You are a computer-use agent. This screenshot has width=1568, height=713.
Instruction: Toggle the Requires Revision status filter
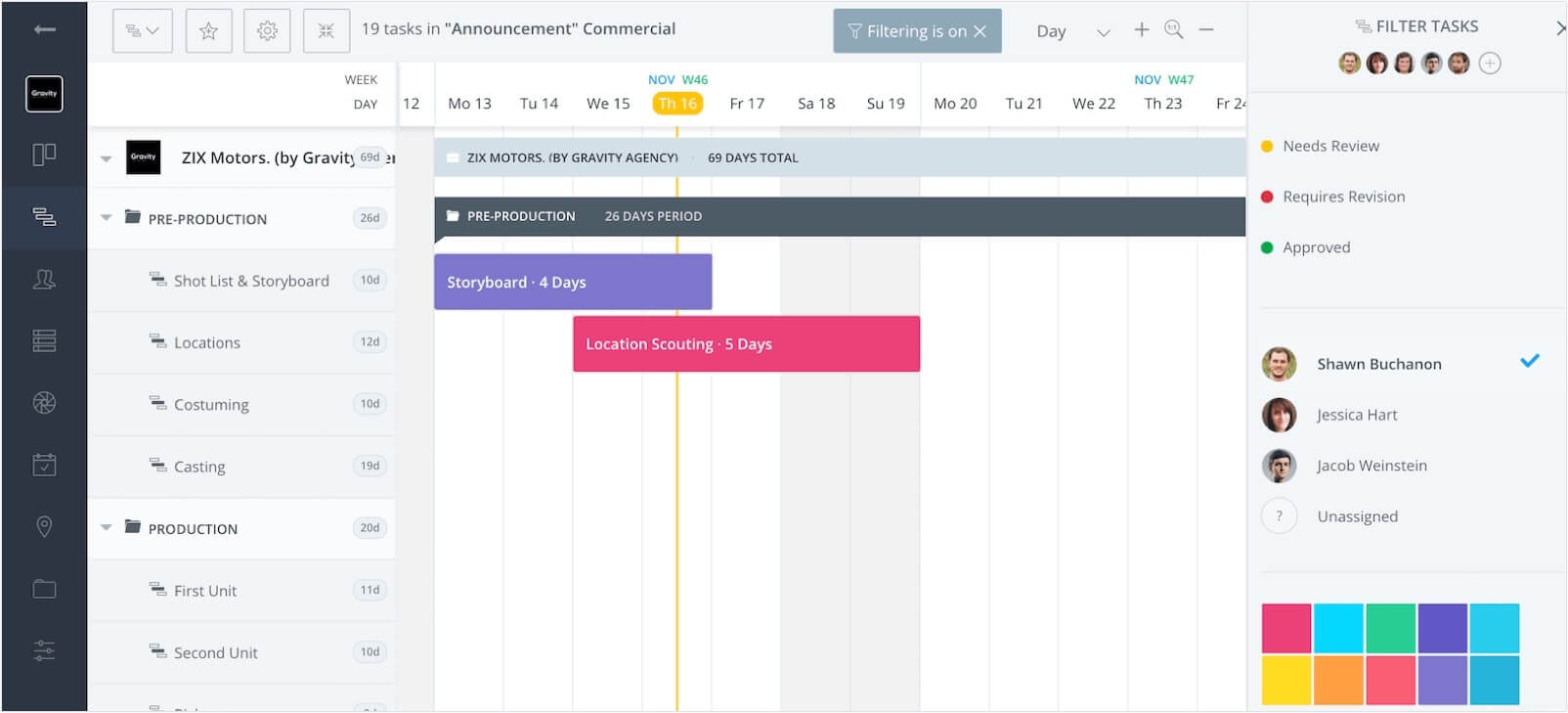[1332, 197]
